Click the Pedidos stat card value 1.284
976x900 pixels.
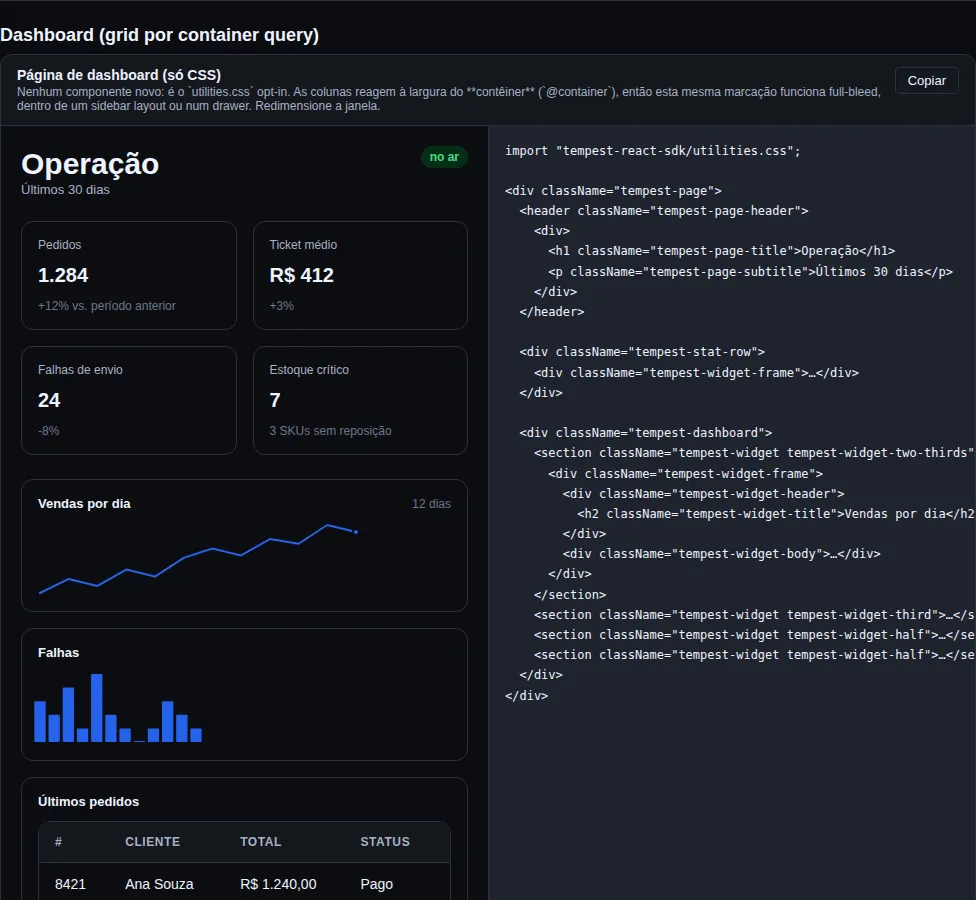(x=63, y=275)
